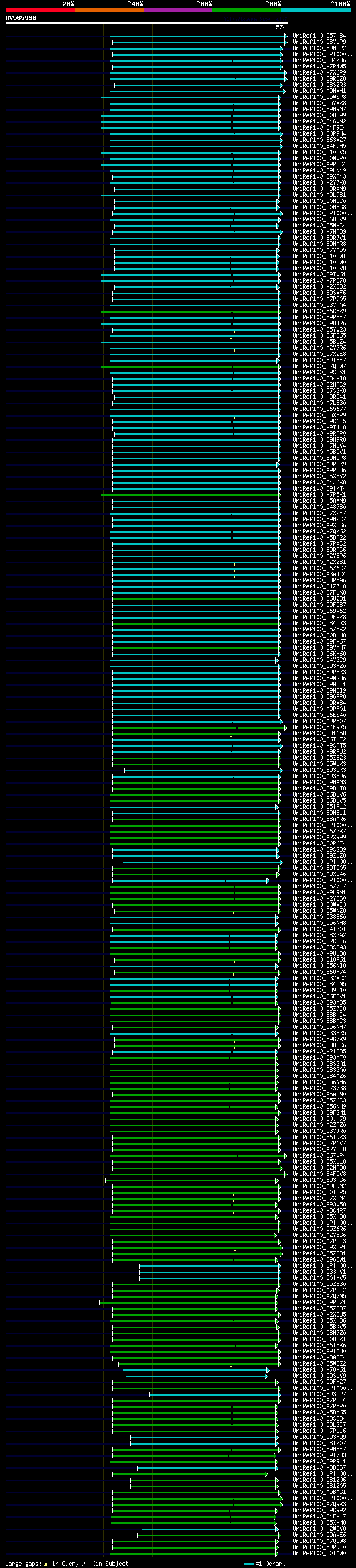This screenshot has width=356, height=1568.
Task: Select hit label UniRef100_Q6DUV6
Action: click(x=319, y=794)
